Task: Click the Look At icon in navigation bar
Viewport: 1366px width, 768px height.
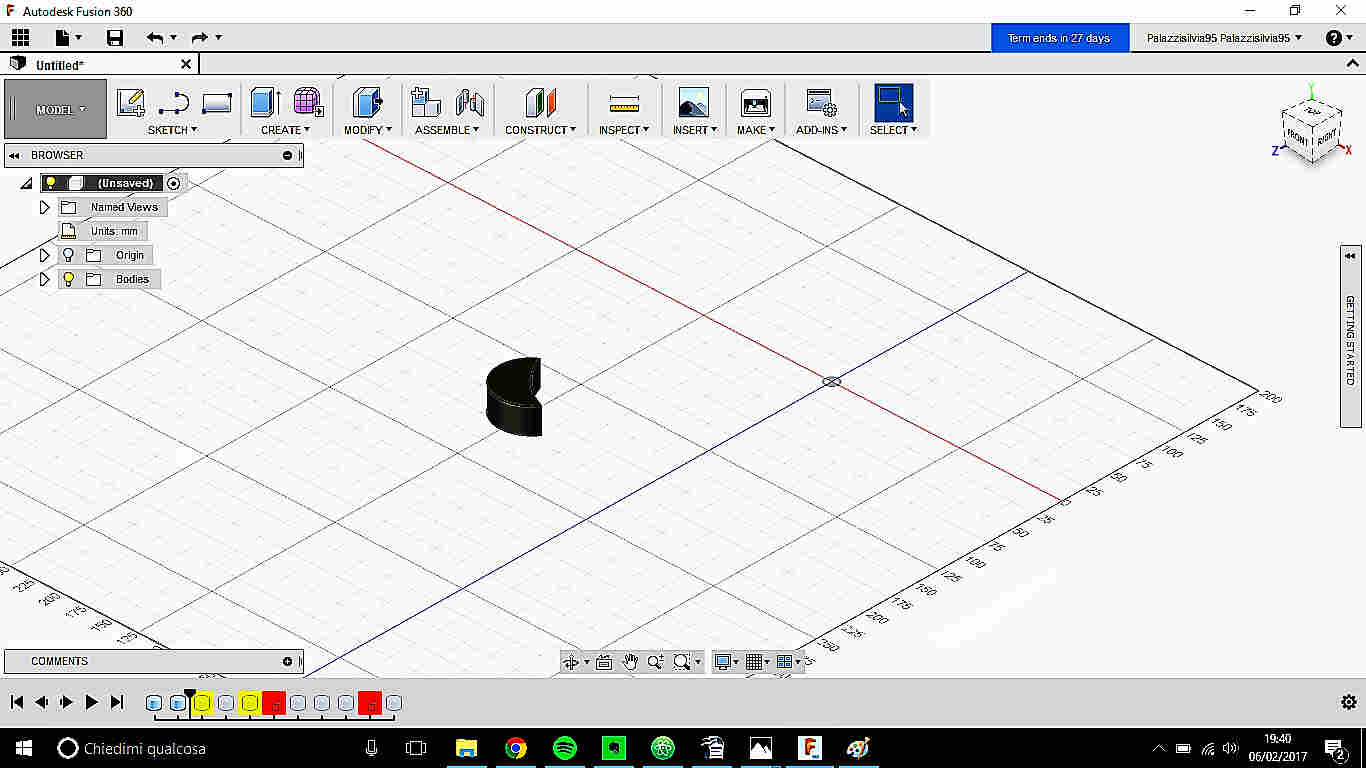Action: (x=603, y=661)
